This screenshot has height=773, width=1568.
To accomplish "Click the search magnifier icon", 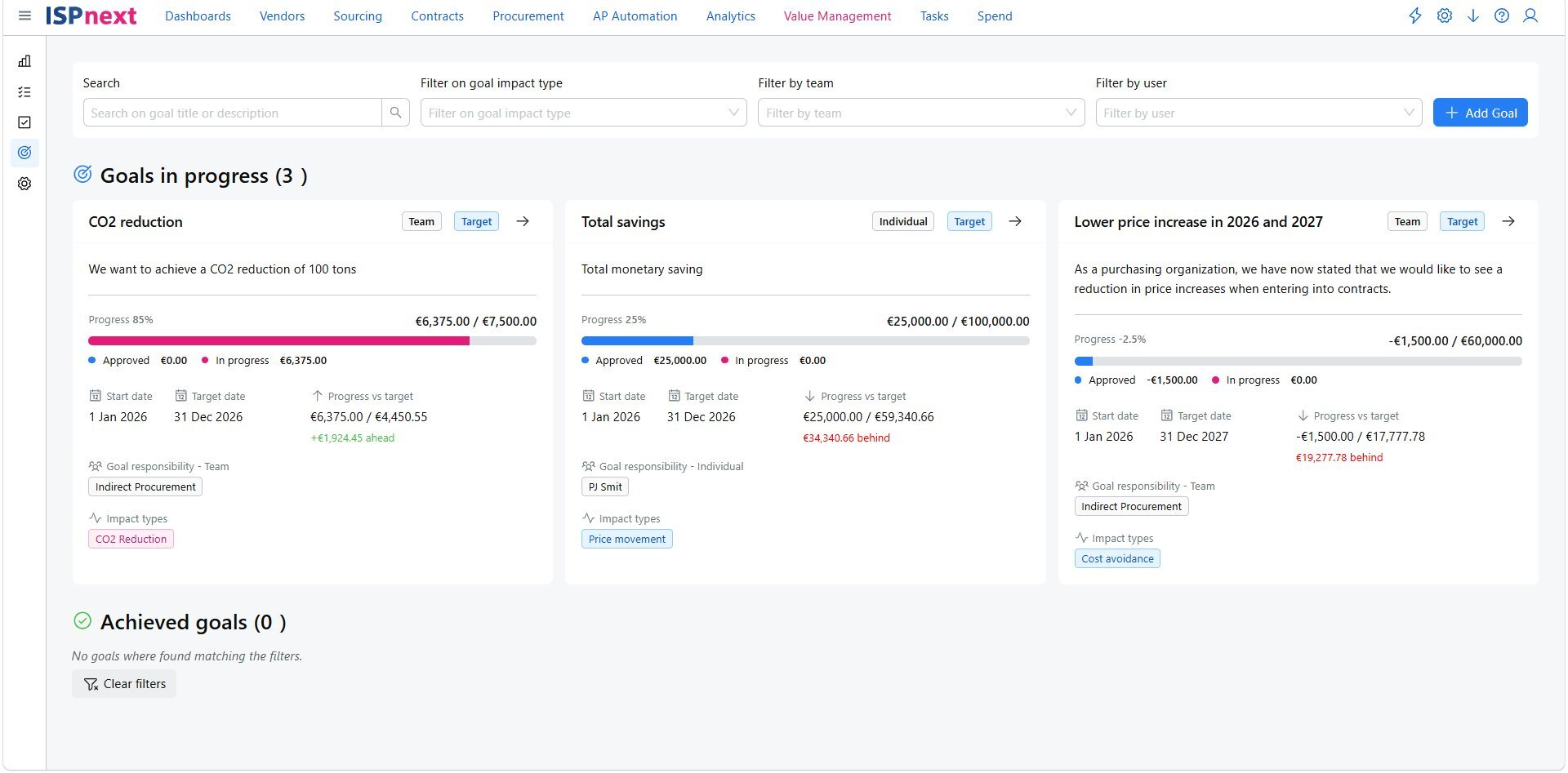I will point(395,113).
